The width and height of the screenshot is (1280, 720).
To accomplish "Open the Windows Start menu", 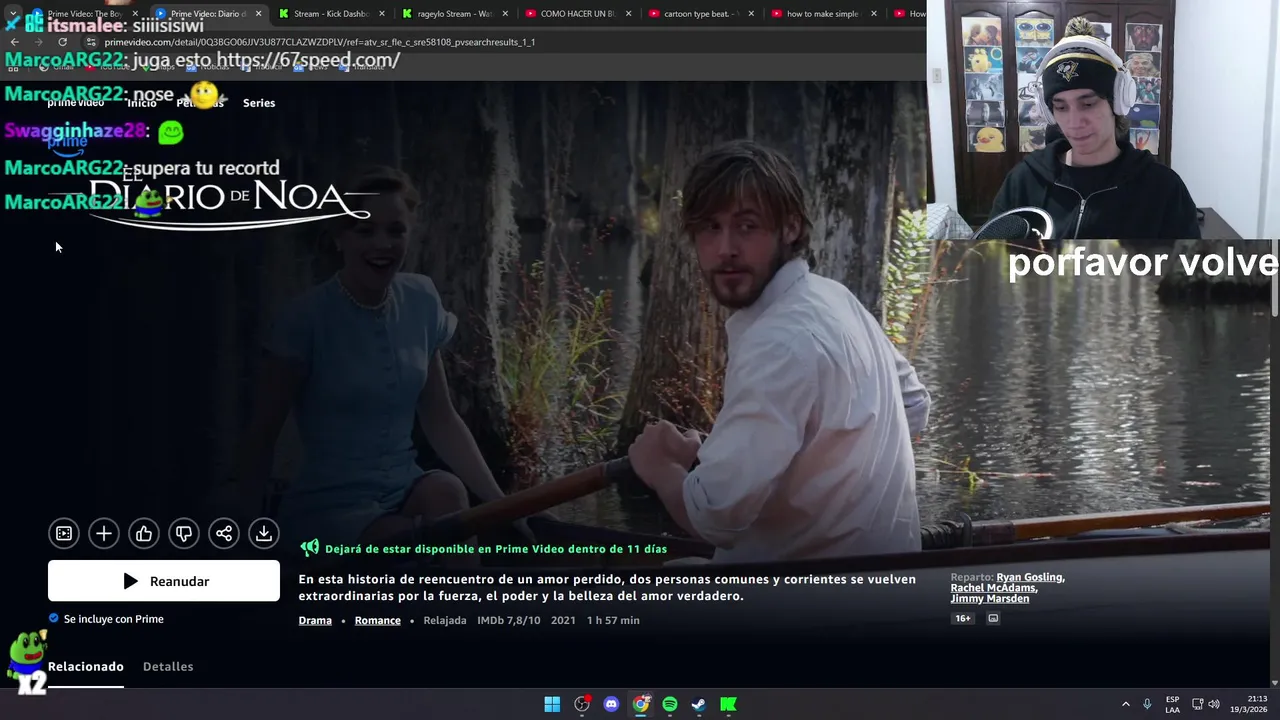I will [x=552, y=704].
